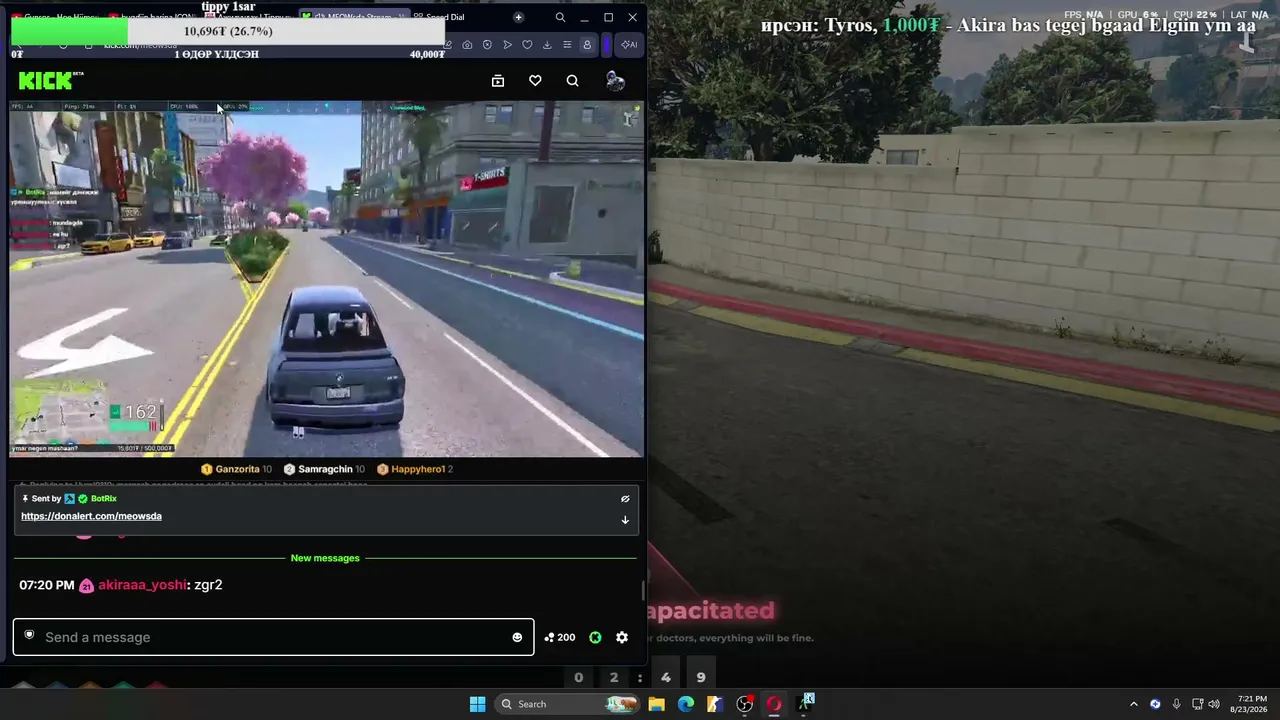Open the donalert.com/meowsda link
Viewport: 1280px width, 720px height.
coord(91,516)
